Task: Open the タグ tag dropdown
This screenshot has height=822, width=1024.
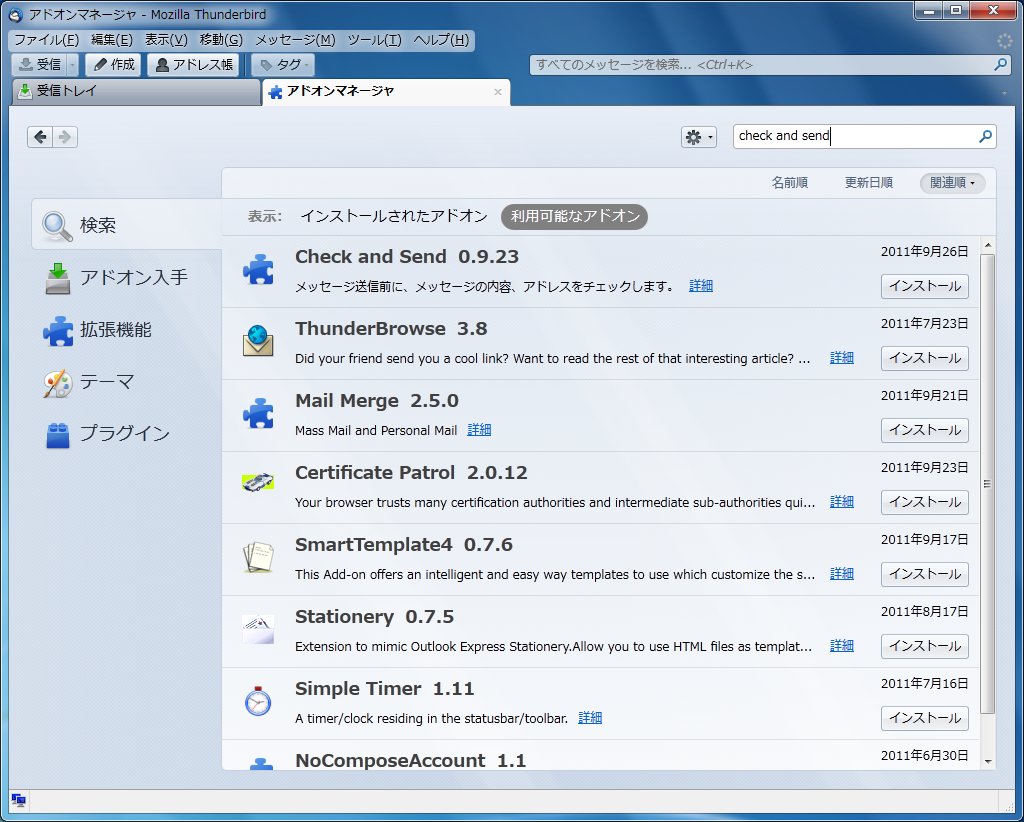Action: coord(283,65)
